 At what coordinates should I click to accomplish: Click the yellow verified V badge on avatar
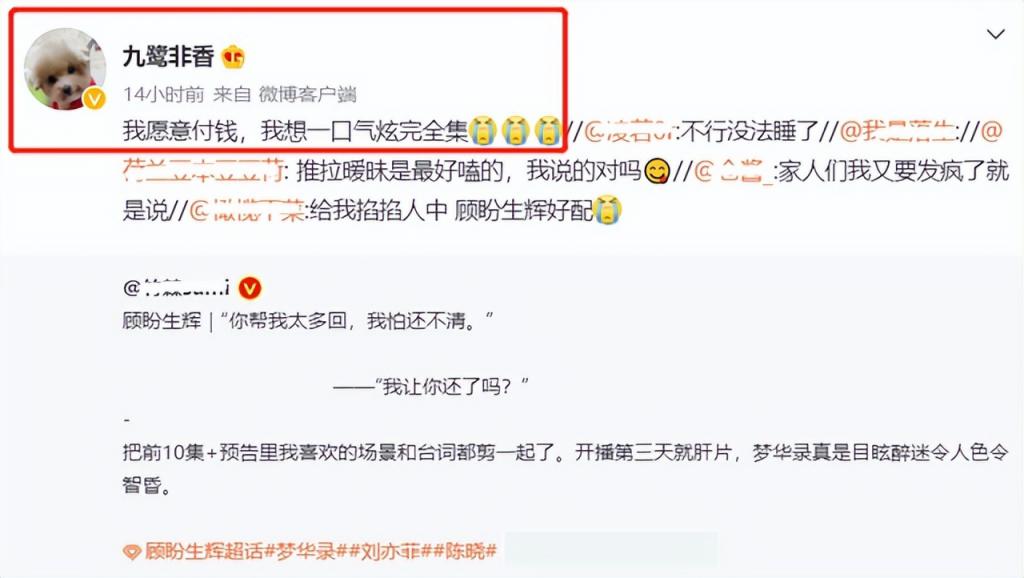pyautogui.click(x=95, y=99)
